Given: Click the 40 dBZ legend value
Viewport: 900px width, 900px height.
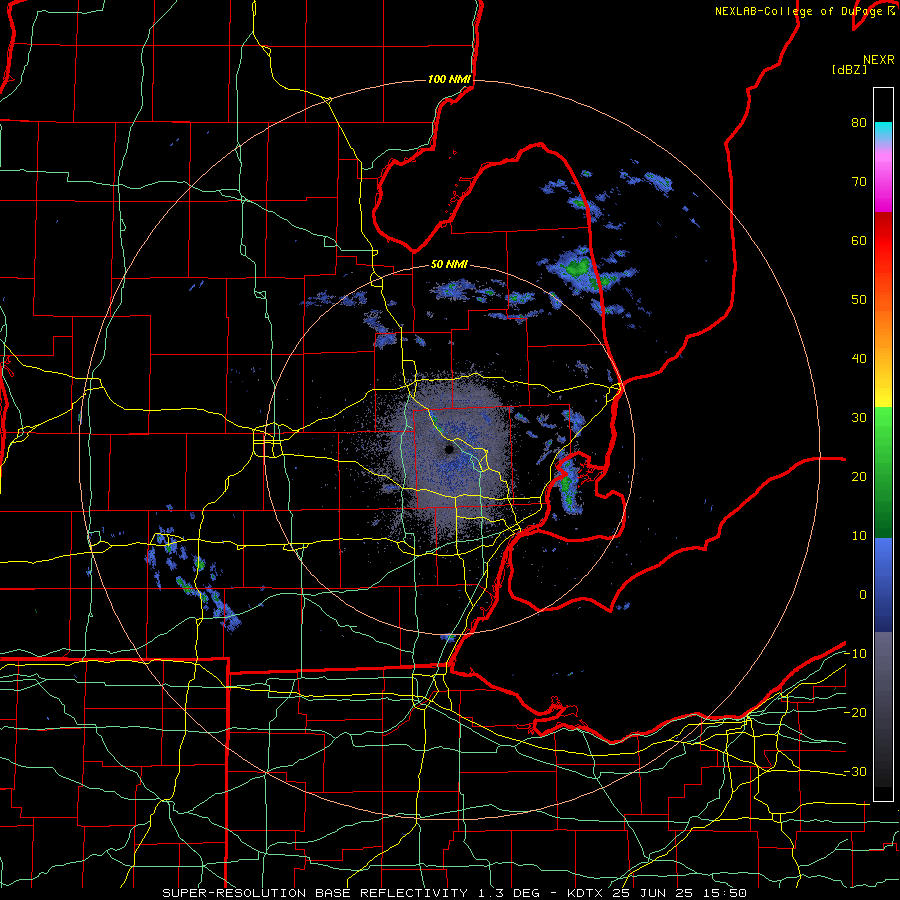Looking at the screenshot, I should (859, 359).
